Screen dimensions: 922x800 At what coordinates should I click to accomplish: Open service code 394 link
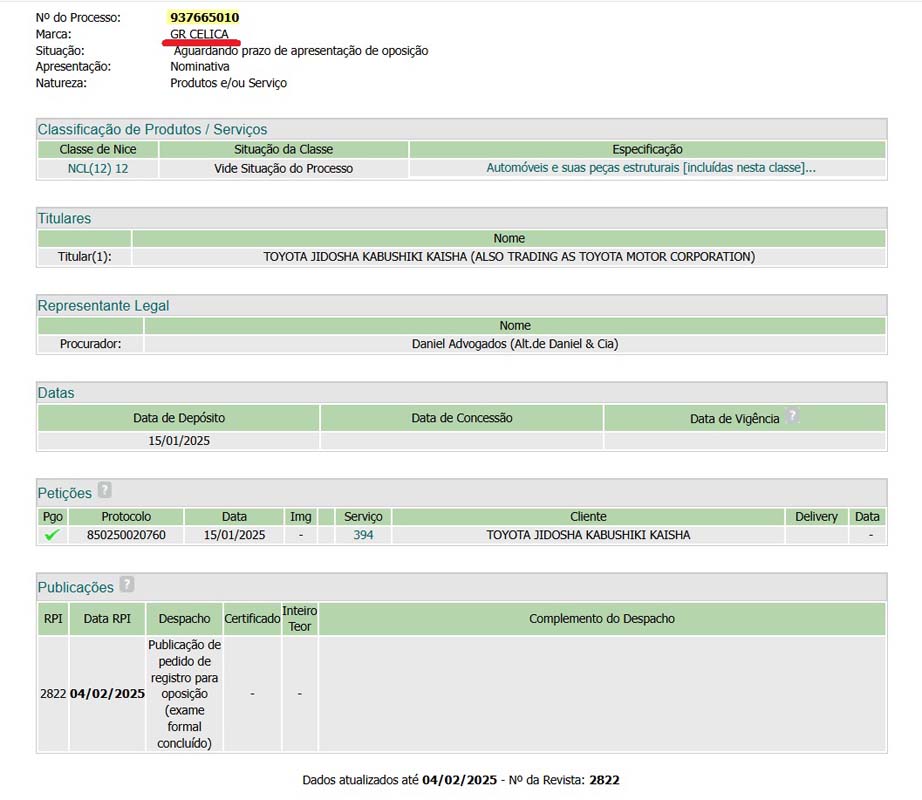[x=363, y=535]
